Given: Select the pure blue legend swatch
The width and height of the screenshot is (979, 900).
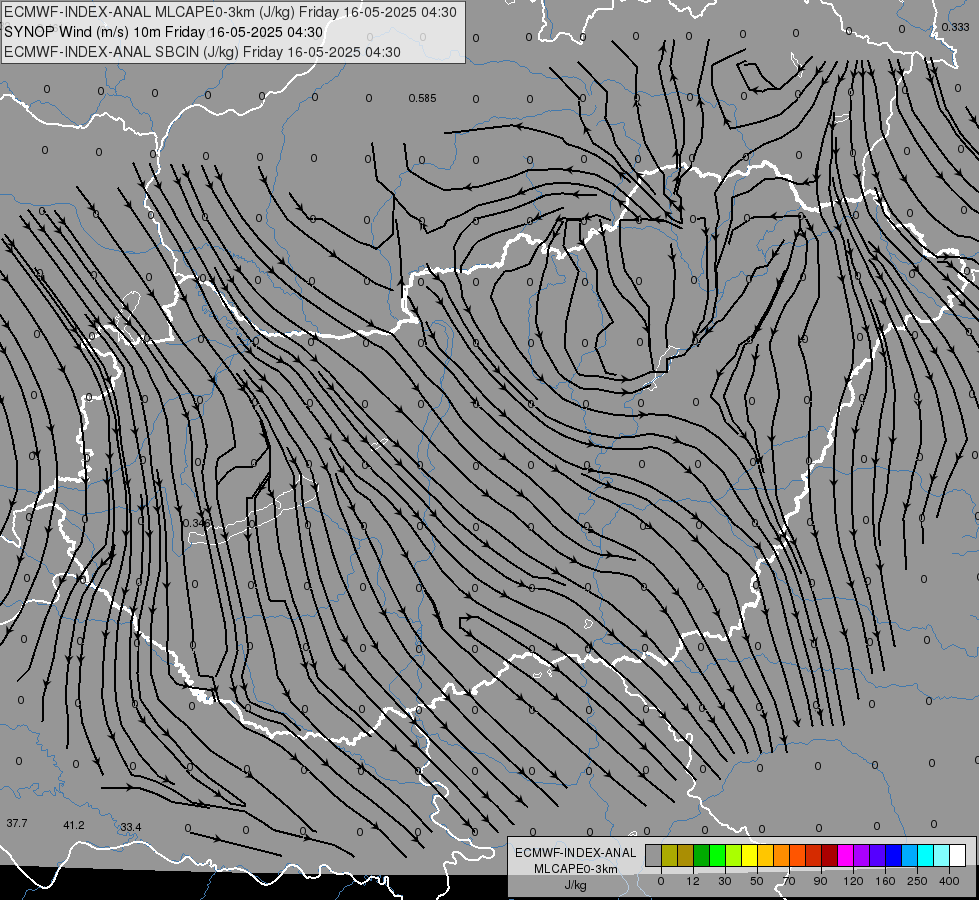Looking at the screenshot, I should coord(893,855).
